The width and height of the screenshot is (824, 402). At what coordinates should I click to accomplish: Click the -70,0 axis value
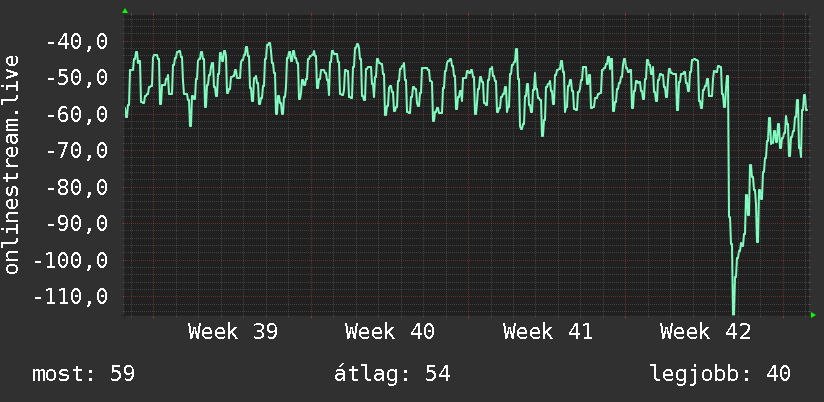(x=77, y=151)
